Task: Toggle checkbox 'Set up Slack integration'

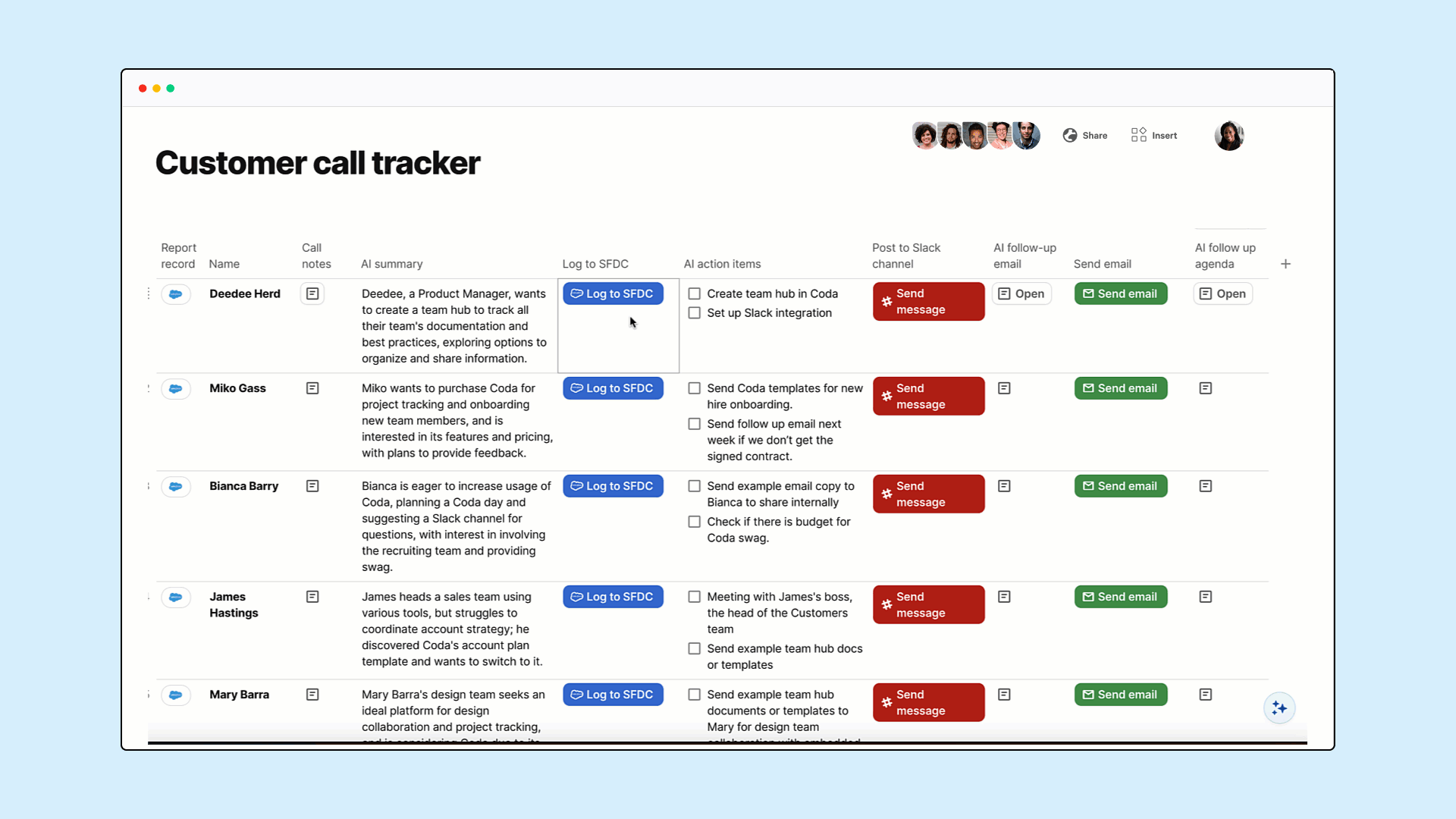Action: 694,313
